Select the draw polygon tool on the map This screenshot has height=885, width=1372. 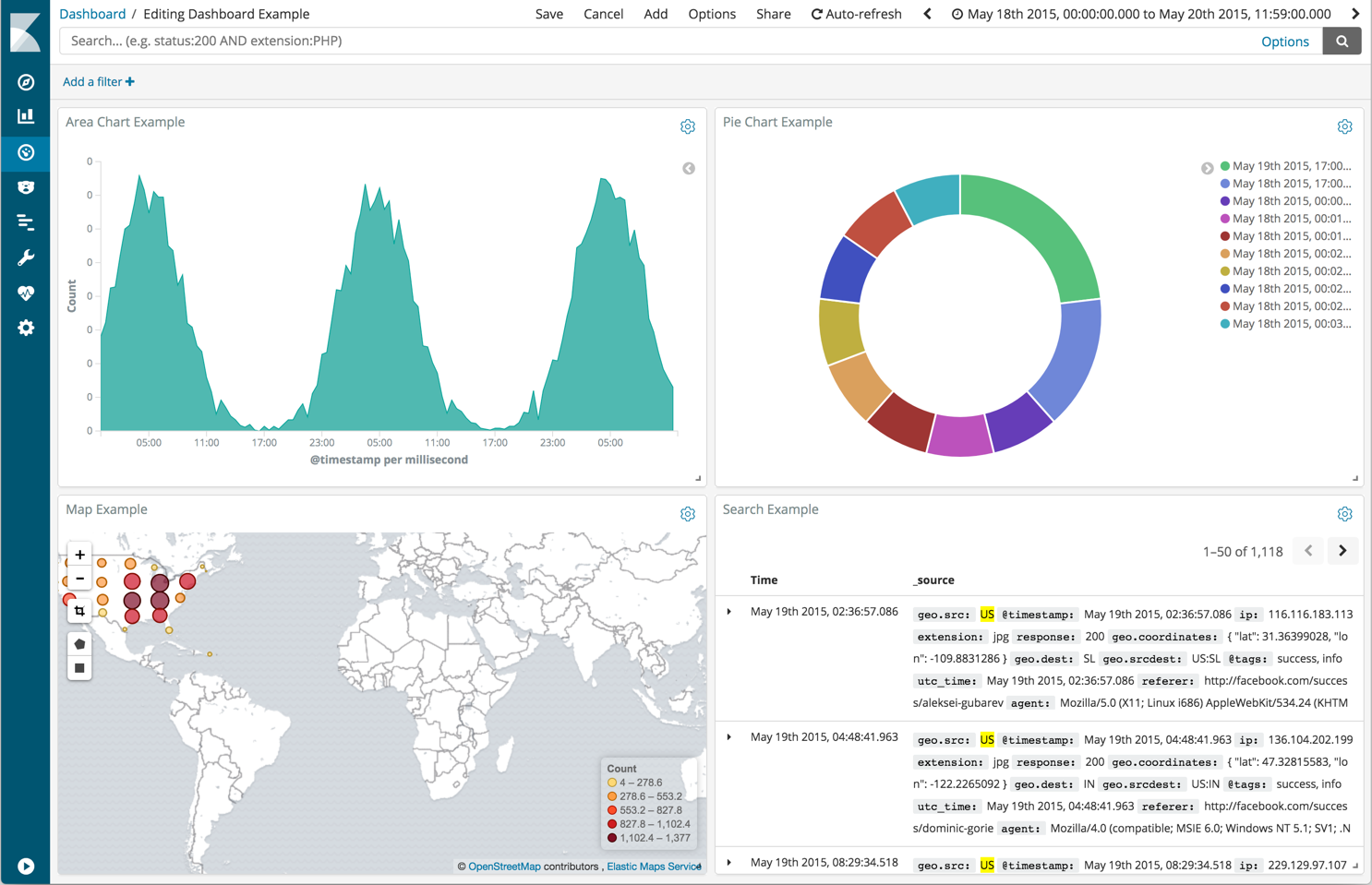click(78, 643)
